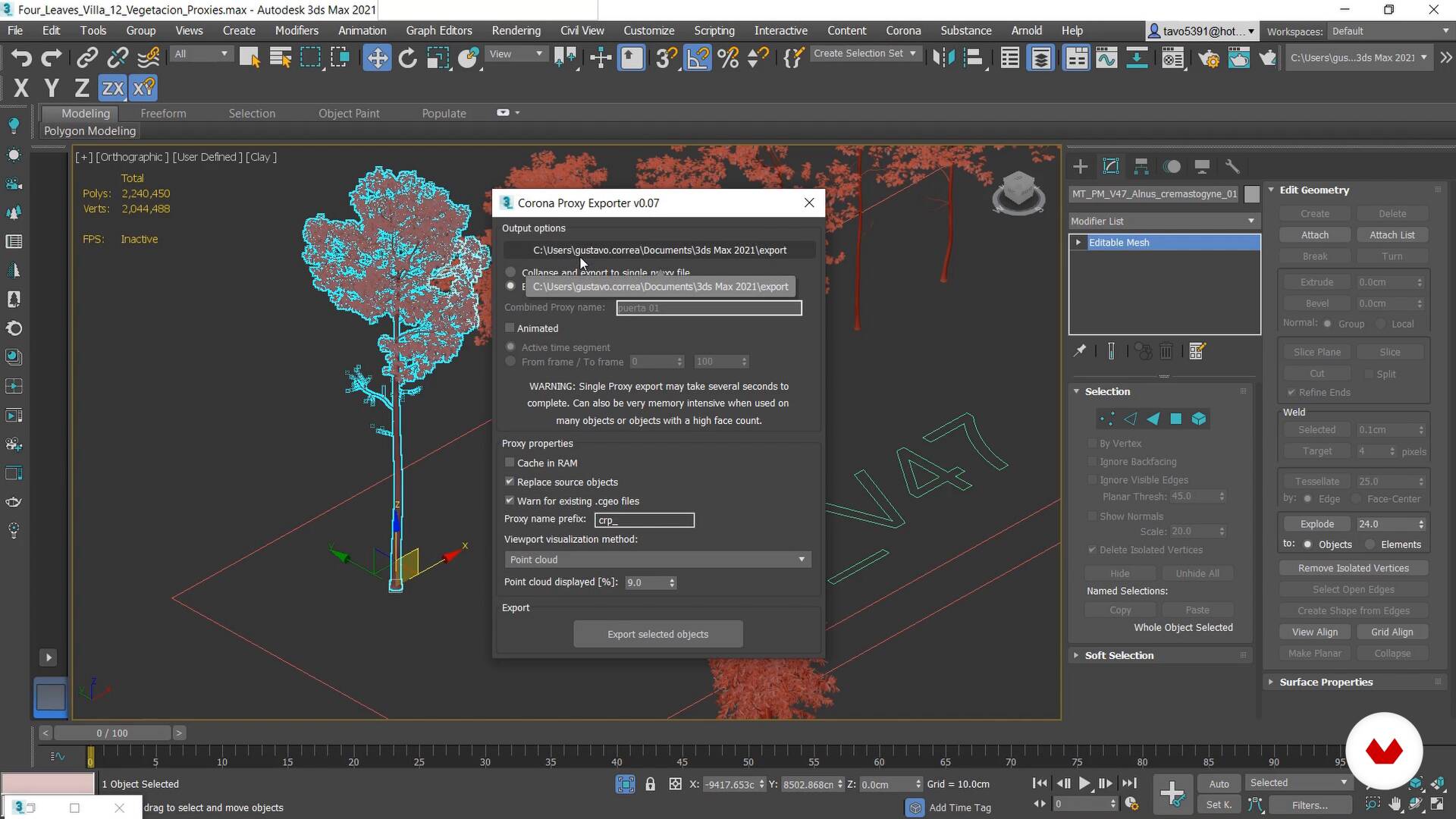Open the Create command panel tab

pos(1081,166)
